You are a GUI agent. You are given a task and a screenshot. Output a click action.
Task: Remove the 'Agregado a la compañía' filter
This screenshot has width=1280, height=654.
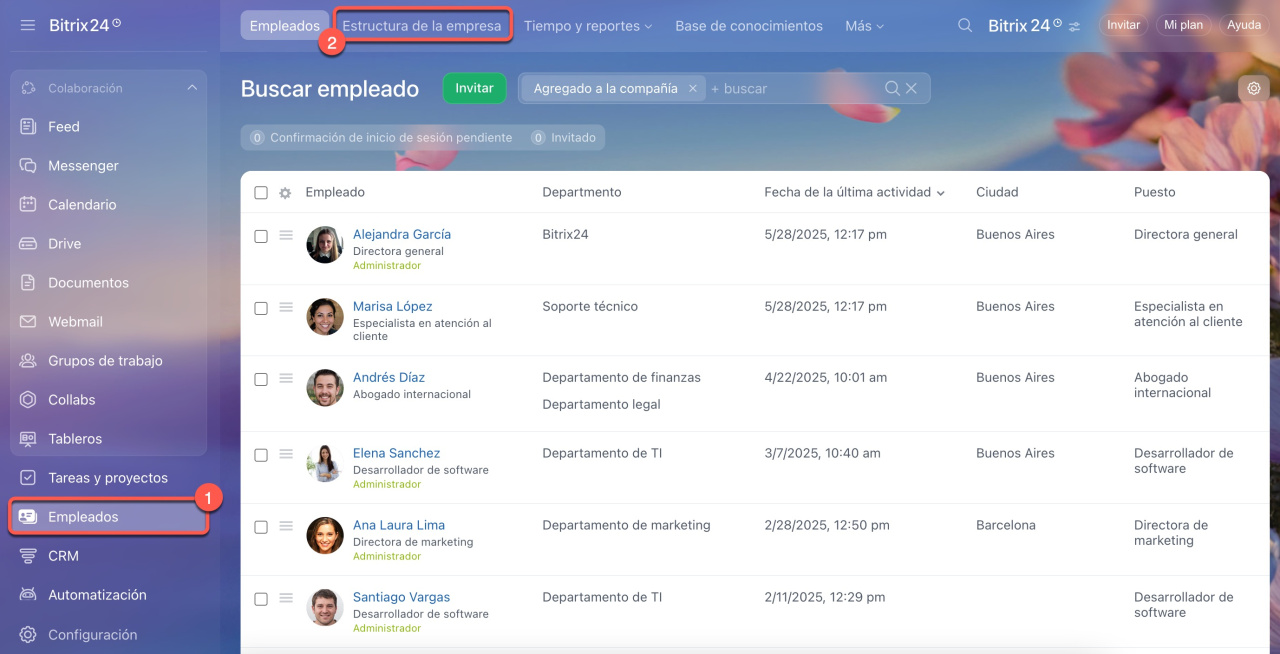[692, 89]
